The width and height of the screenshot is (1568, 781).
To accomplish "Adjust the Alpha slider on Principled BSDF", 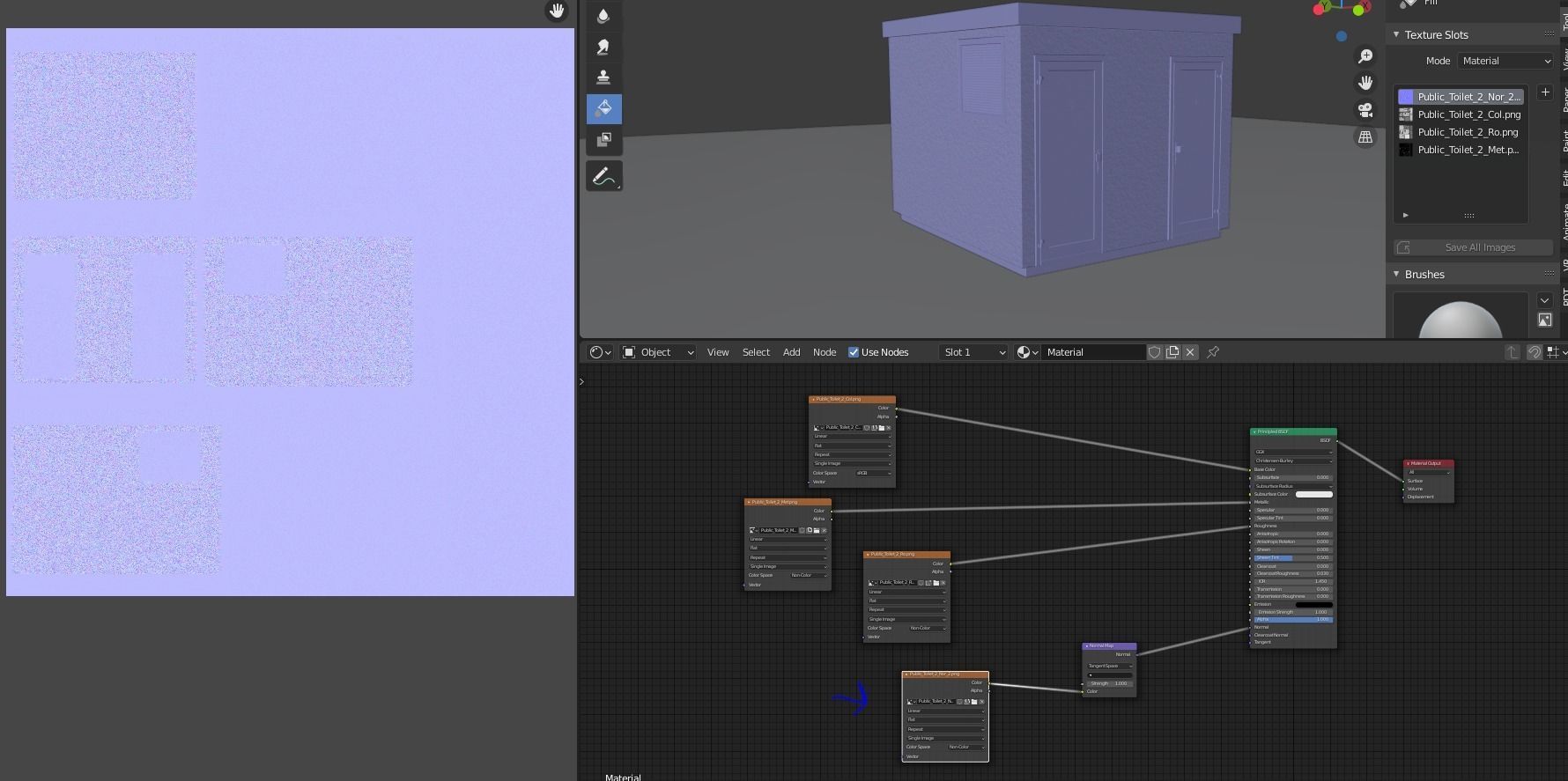I will click(x=1293, y=619).
